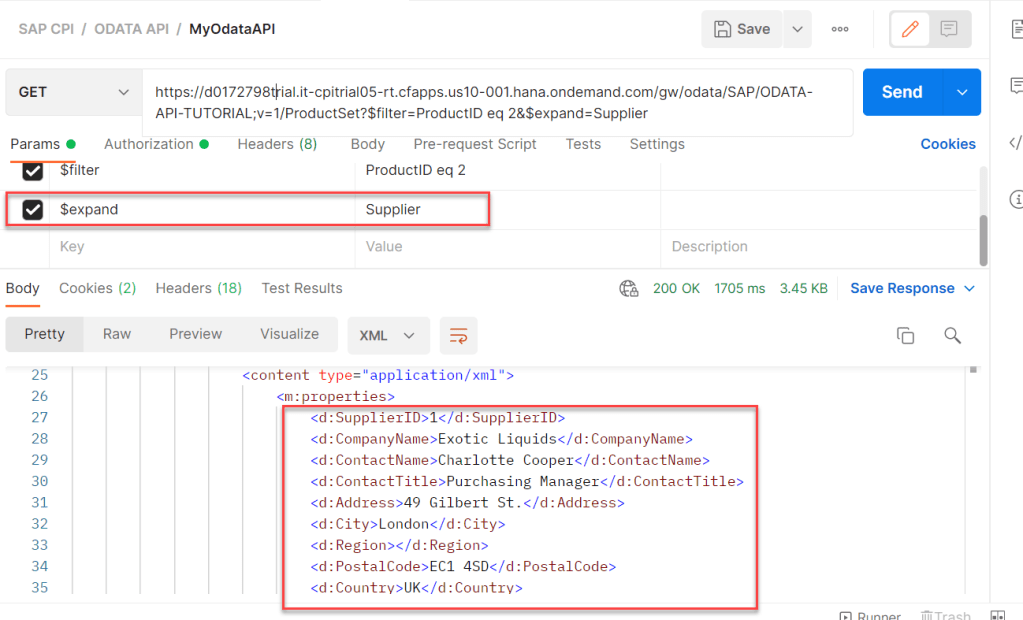Click the globe network info icon
This screenshot has width=1023, height=620.
tap(629, 288)
